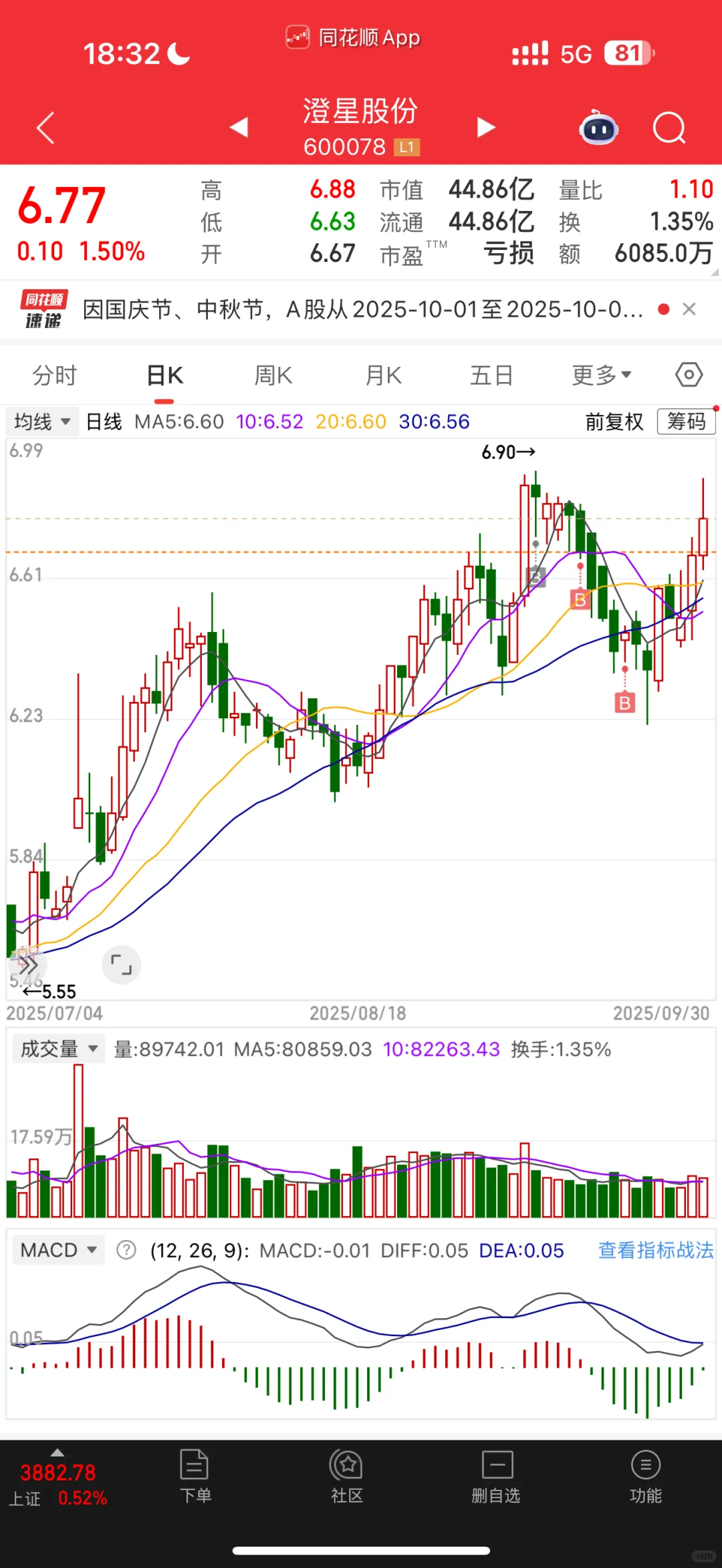
Task: Expand the quote panel corner triangle
Action: point(715,272)
